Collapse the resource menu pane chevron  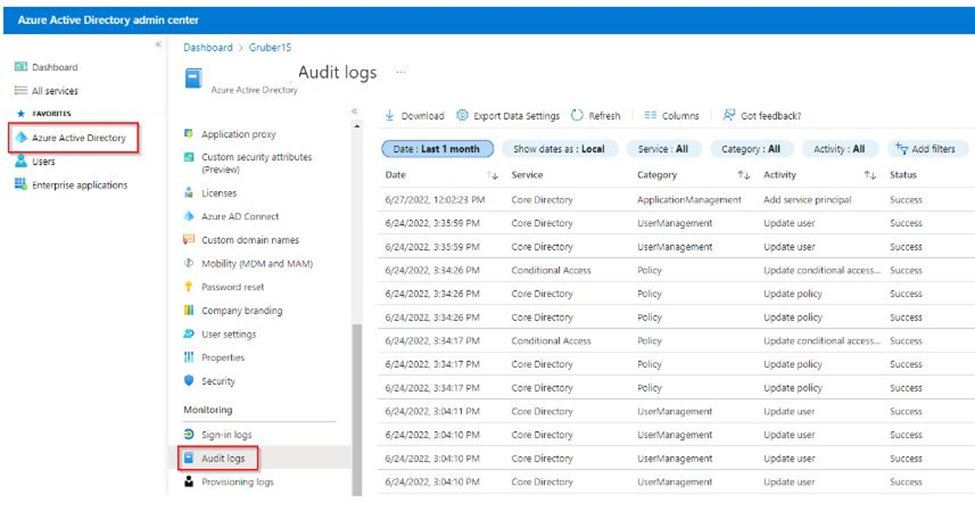click(354, 111)
